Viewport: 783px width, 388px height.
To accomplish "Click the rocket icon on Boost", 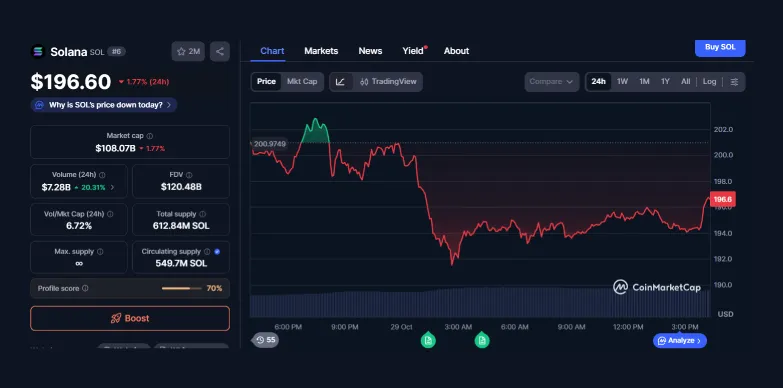I will coord(116,319).
